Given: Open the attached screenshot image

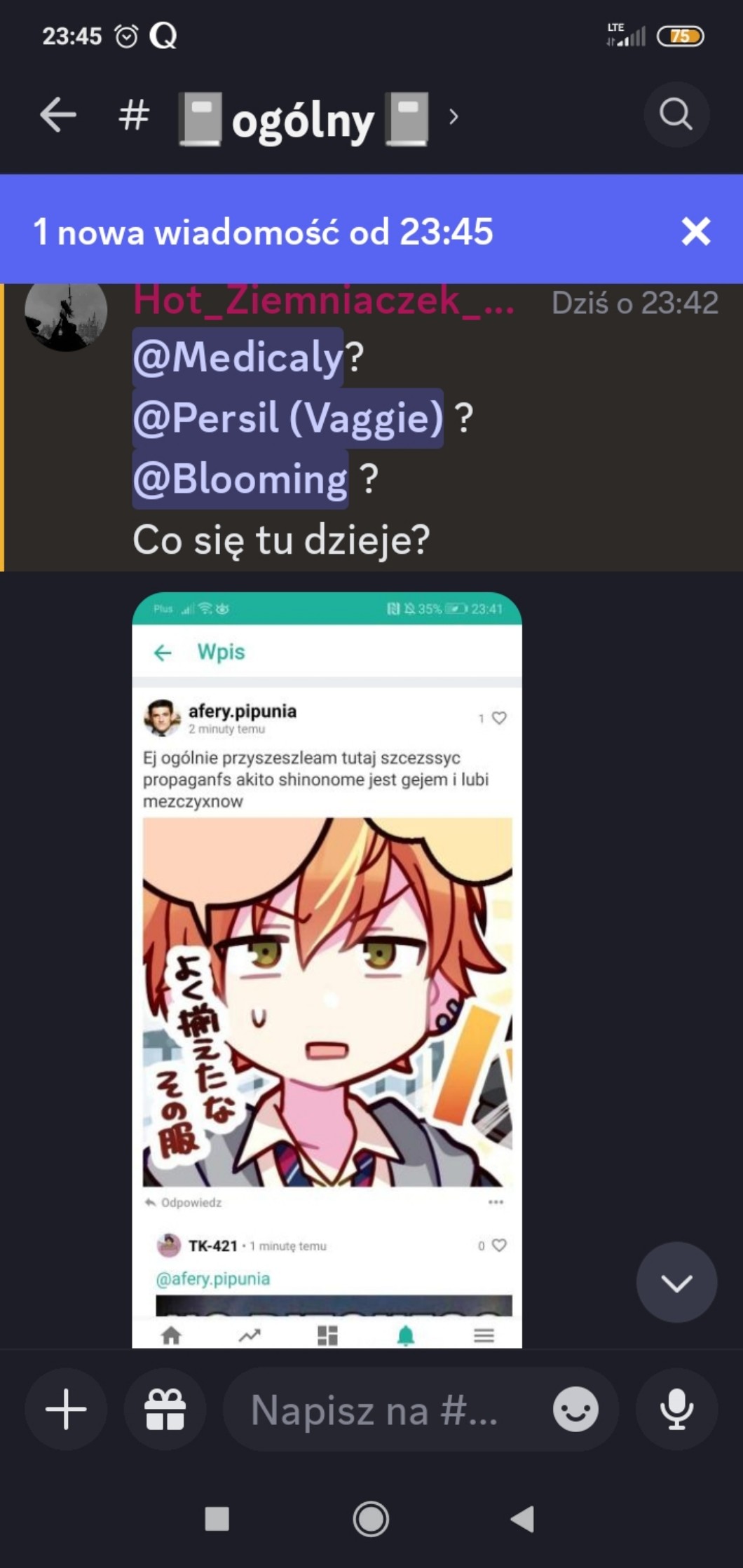Looking at the screenshot, I should point(327,970).
